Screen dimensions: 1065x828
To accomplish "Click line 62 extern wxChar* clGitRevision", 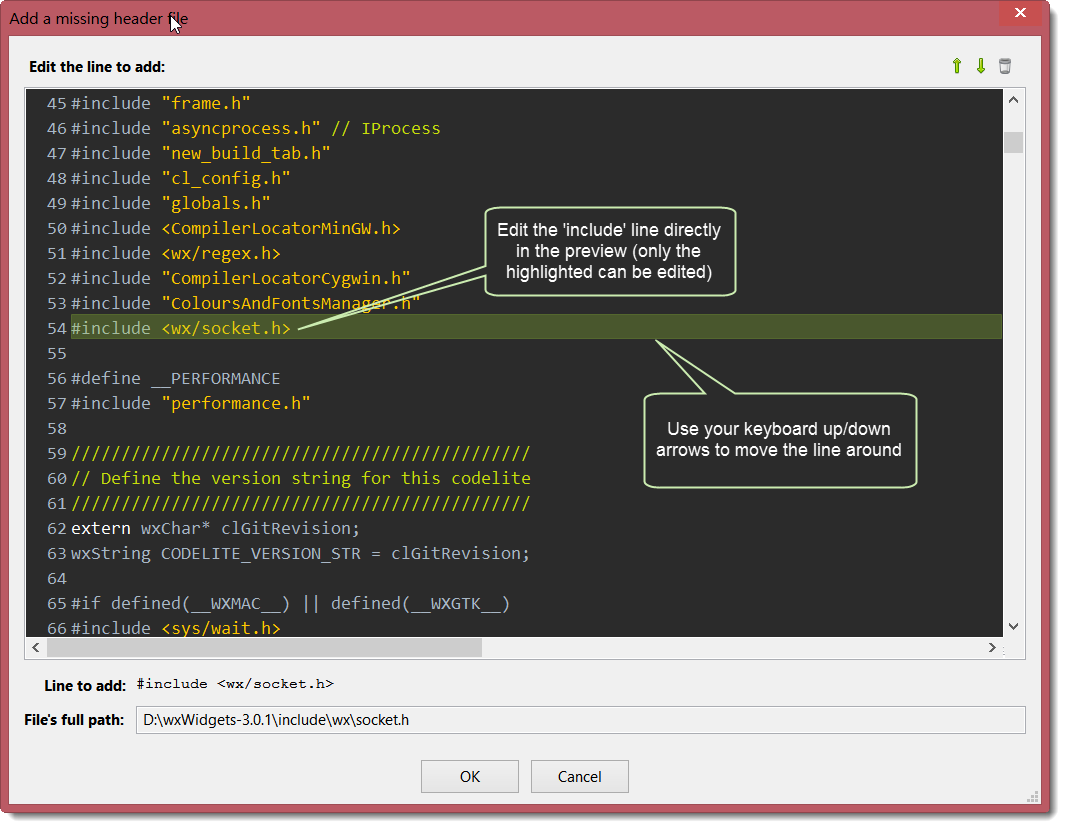I will pyautogui.click(x=215, y=528).
